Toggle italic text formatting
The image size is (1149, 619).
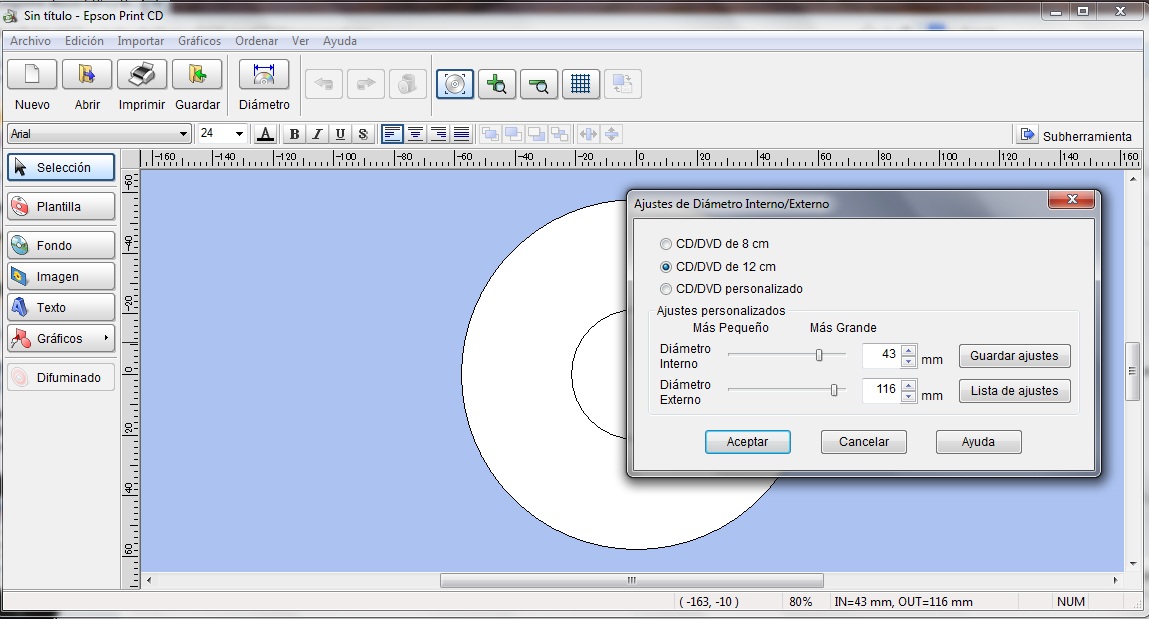(x=317, y=133)
